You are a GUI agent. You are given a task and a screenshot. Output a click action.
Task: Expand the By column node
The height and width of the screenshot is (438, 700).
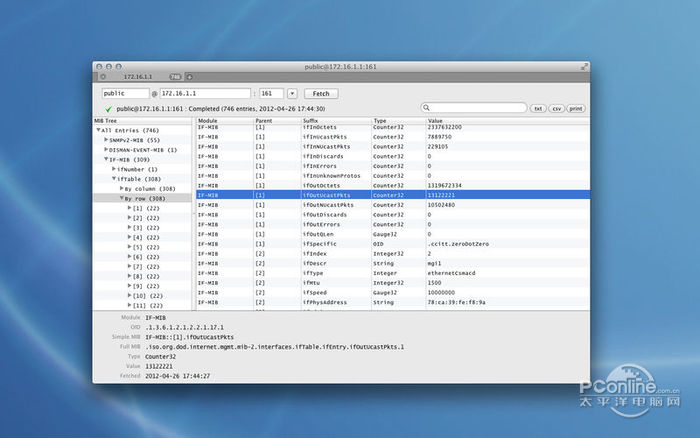click(122, 188)
